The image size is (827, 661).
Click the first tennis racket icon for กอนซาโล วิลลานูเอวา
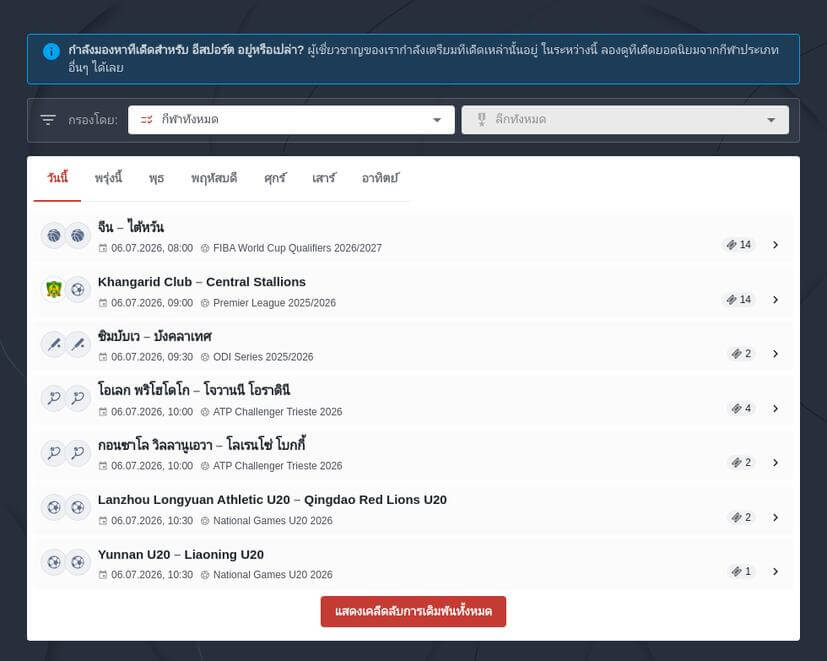[54, 453]
